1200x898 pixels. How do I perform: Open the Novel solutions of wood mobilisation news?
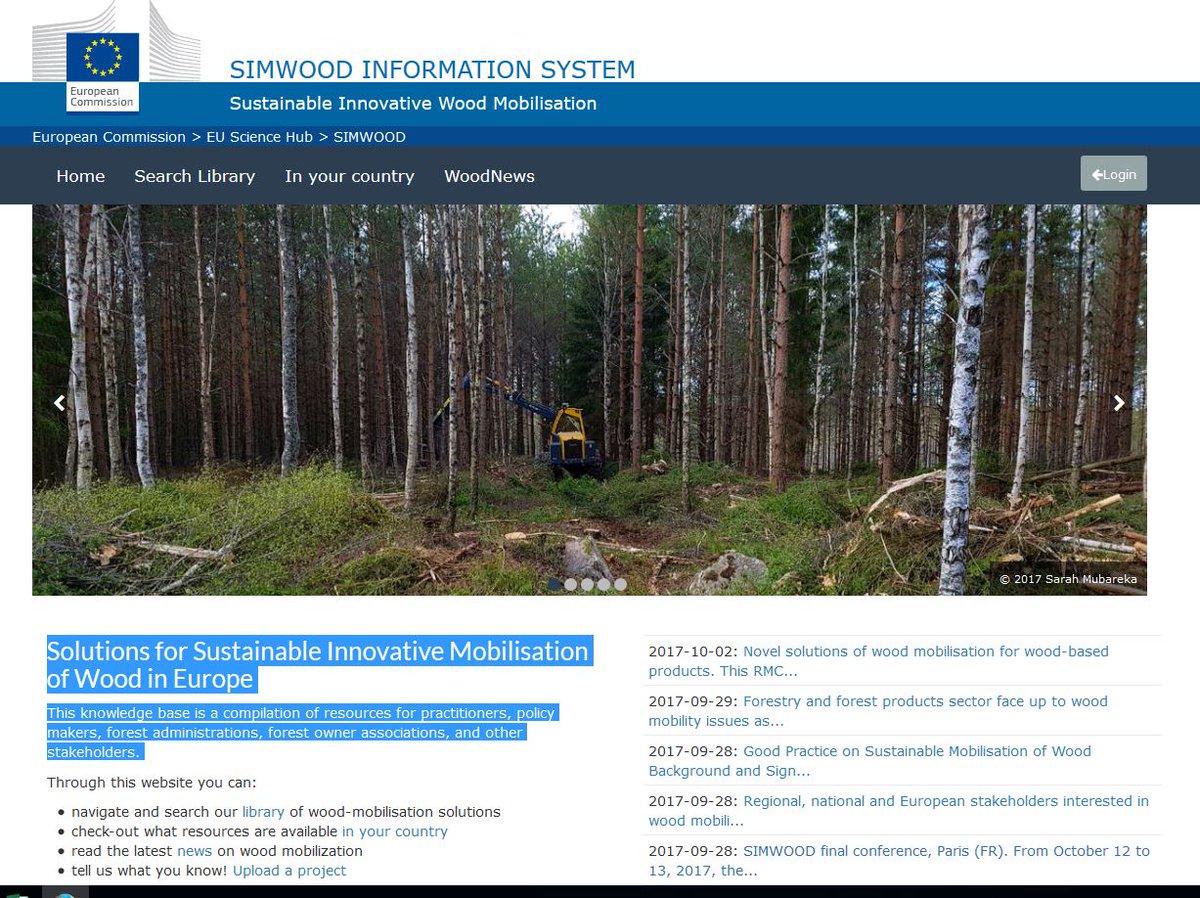[878, 661]
